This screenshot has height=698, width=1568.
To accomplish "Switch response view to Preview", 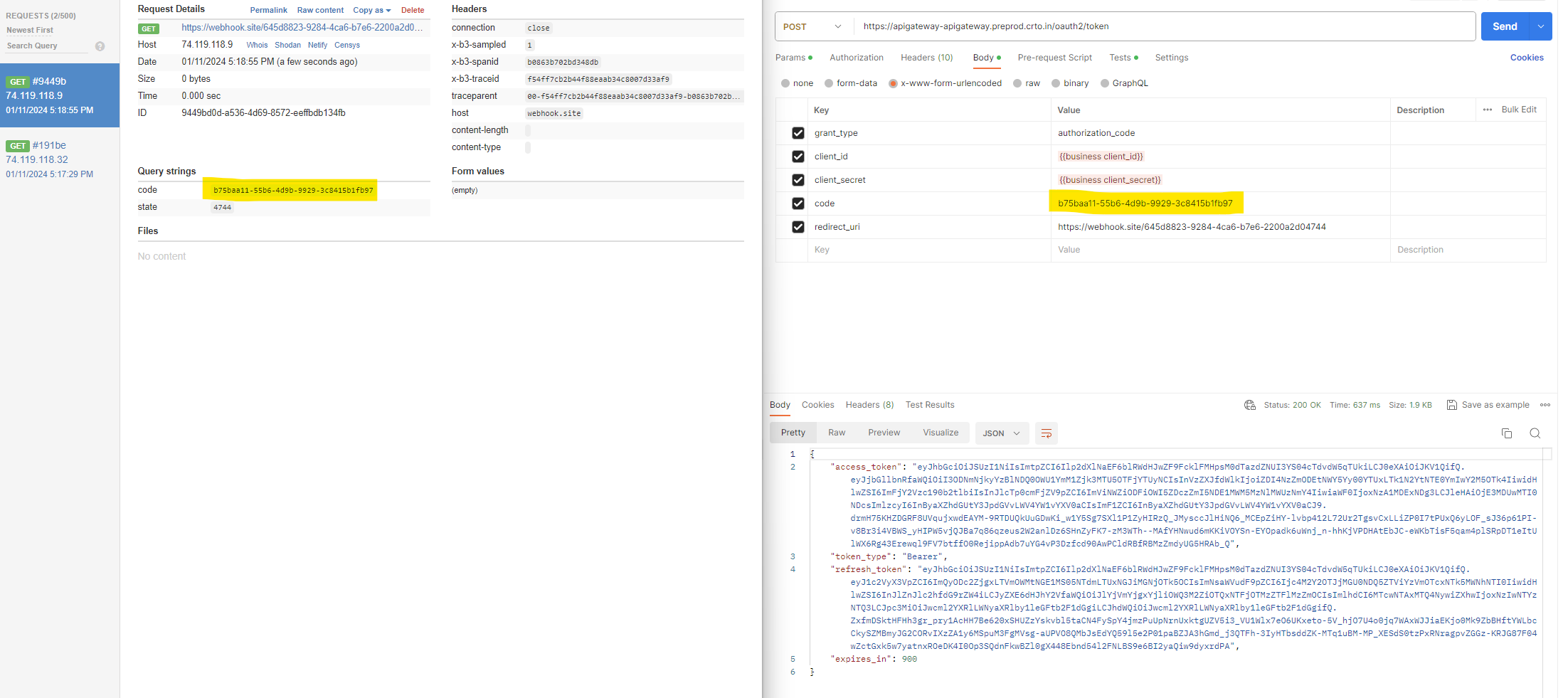I will point(884,433).
